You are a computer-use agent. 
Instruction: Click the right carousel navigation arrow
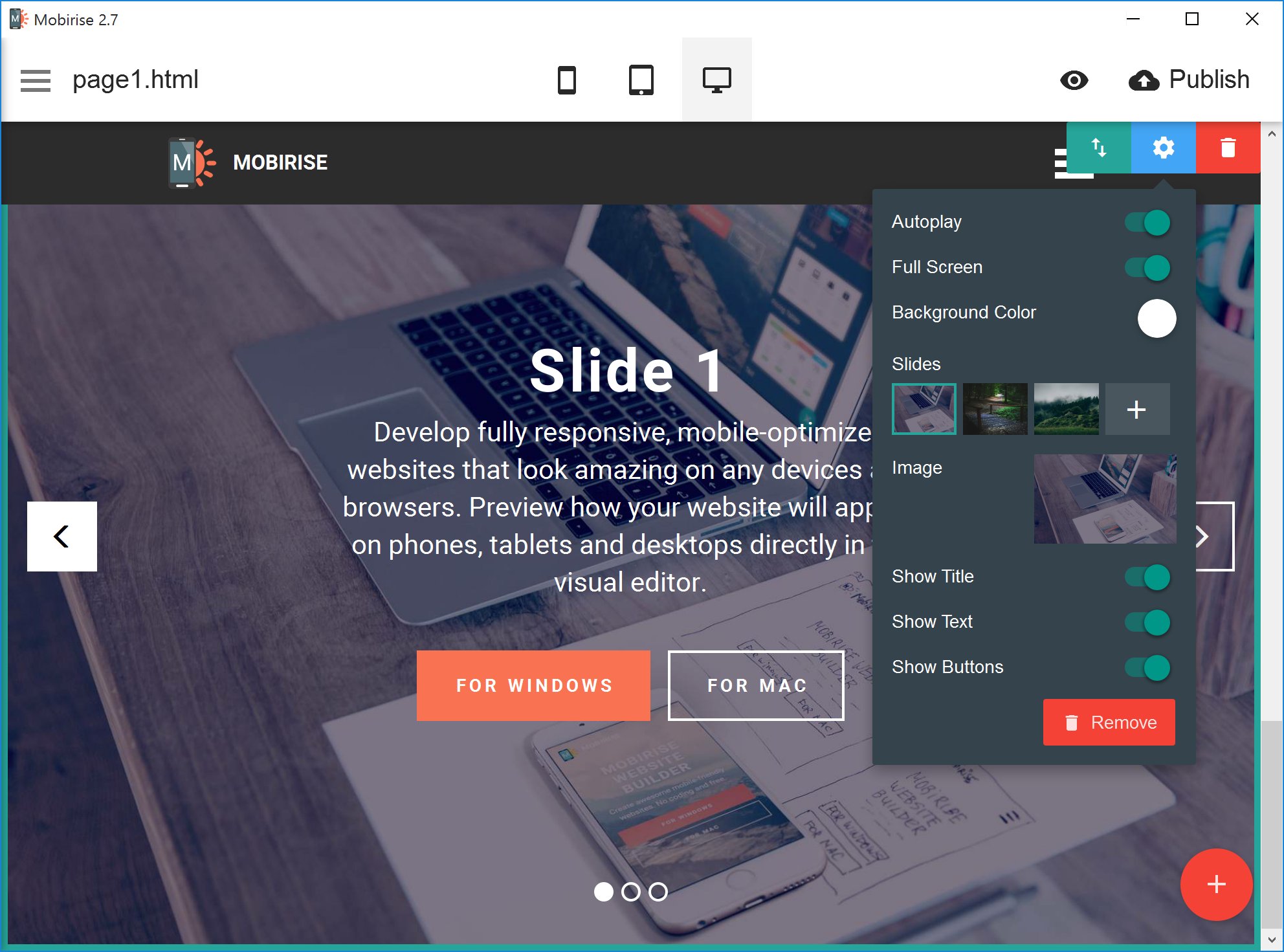click(x=1205, y=537)
